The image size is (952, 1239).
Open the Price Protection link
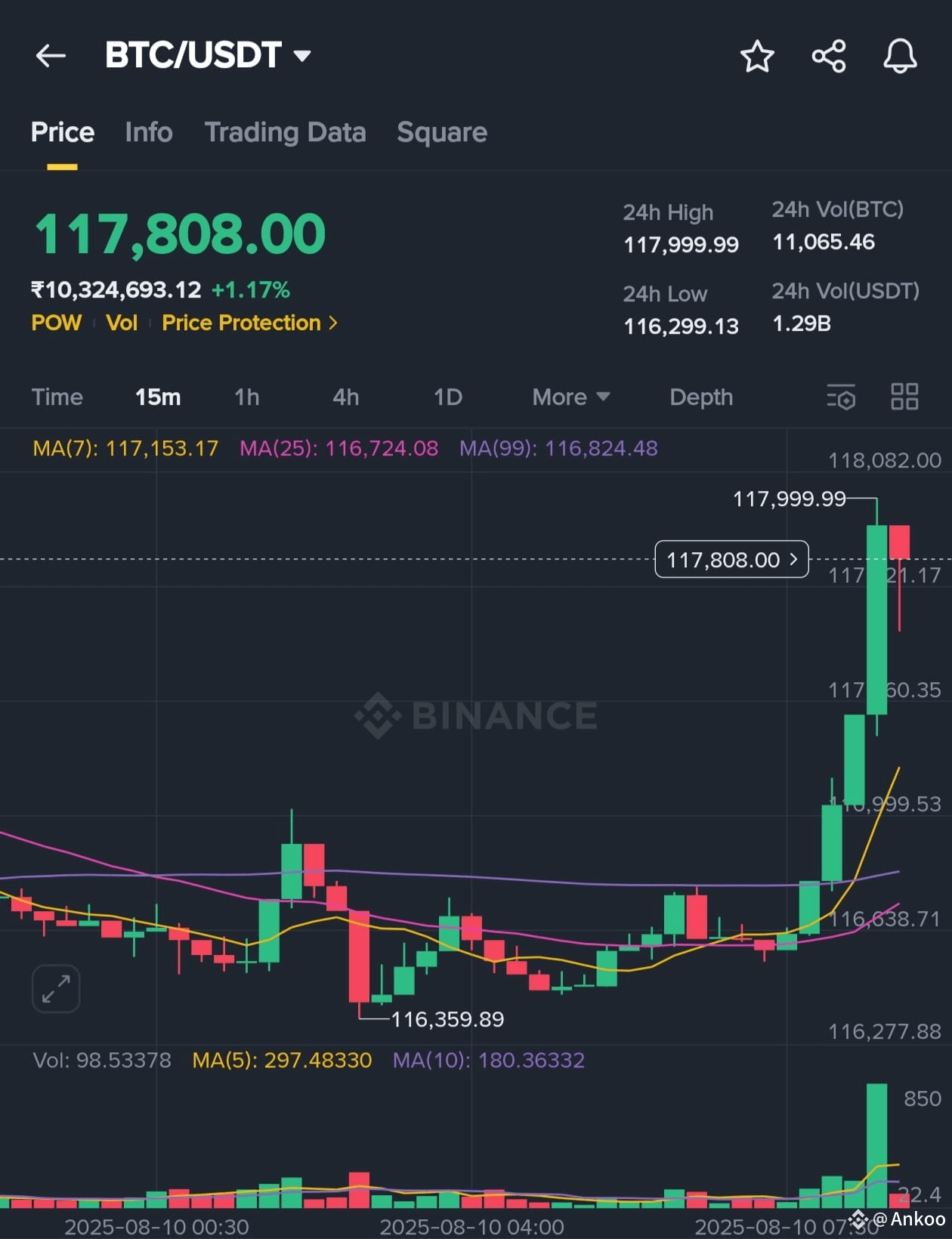click(249, 323)
